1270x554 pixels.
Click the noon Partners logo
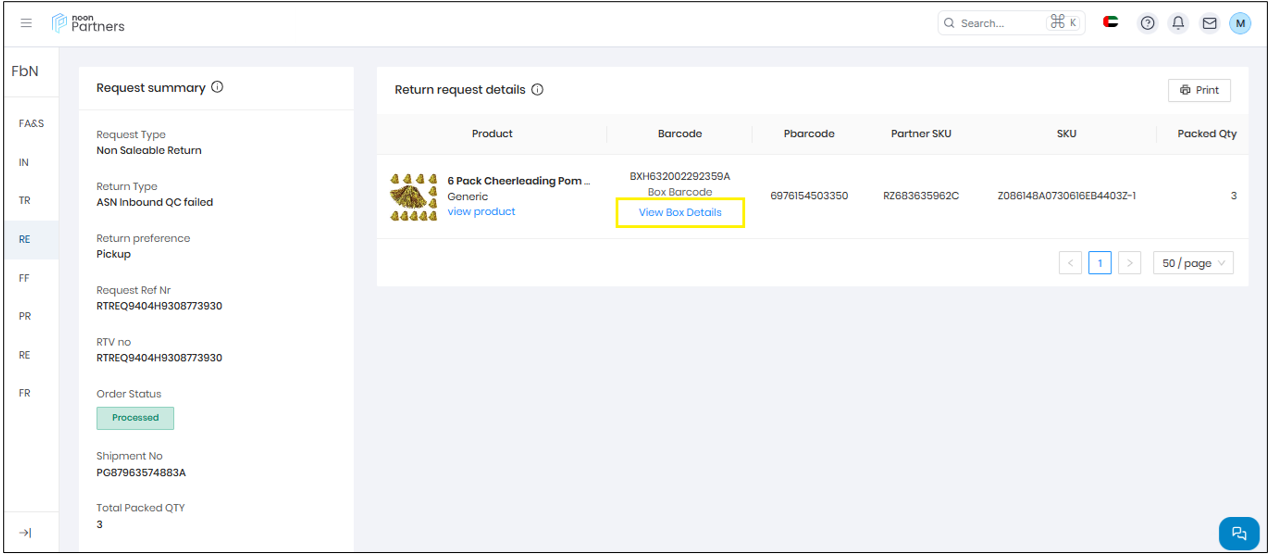point(89,23)
